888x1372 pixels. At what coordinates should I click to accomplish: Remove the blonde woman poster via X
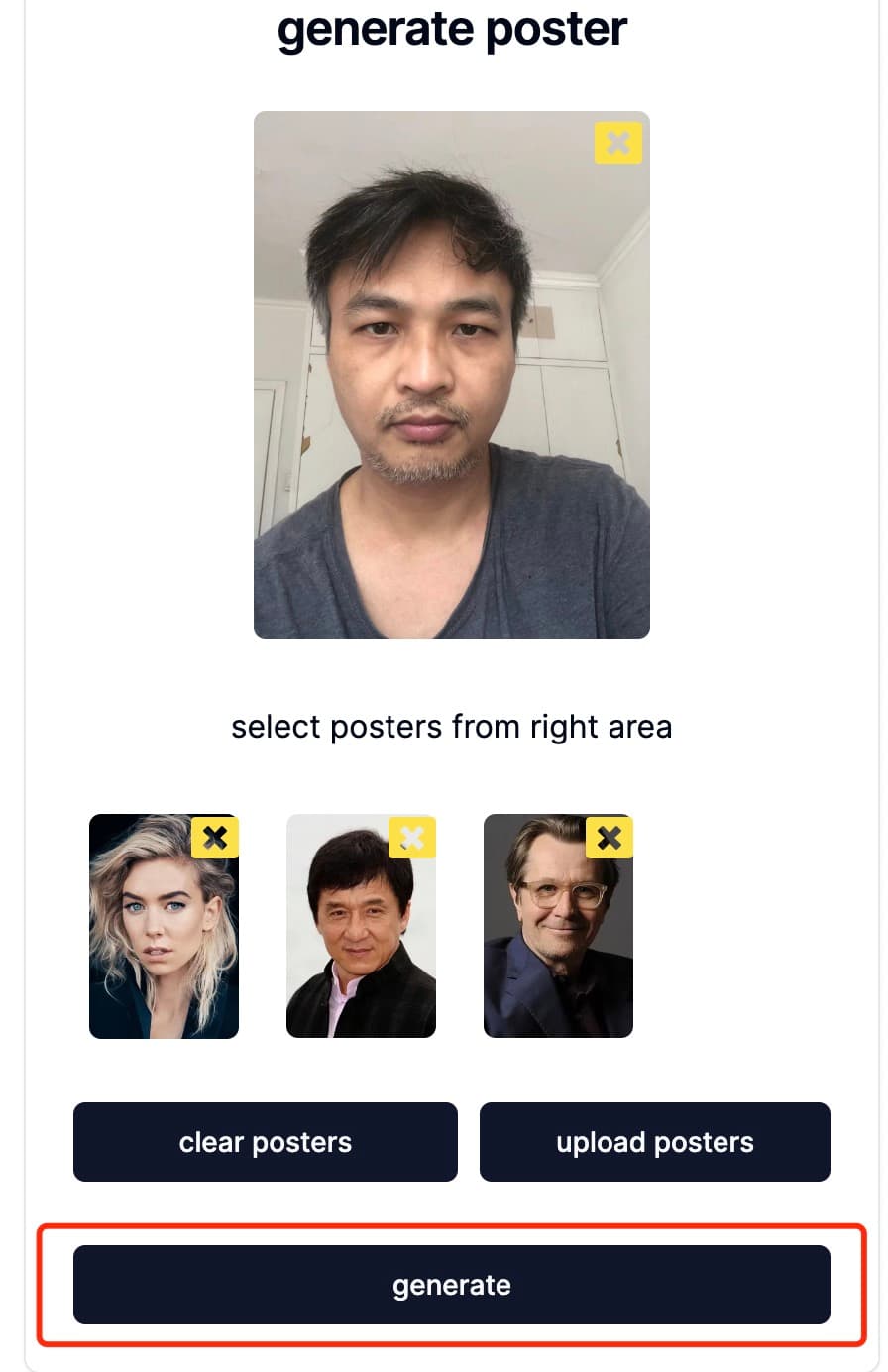pyautogui.click(x=214, y=838)
